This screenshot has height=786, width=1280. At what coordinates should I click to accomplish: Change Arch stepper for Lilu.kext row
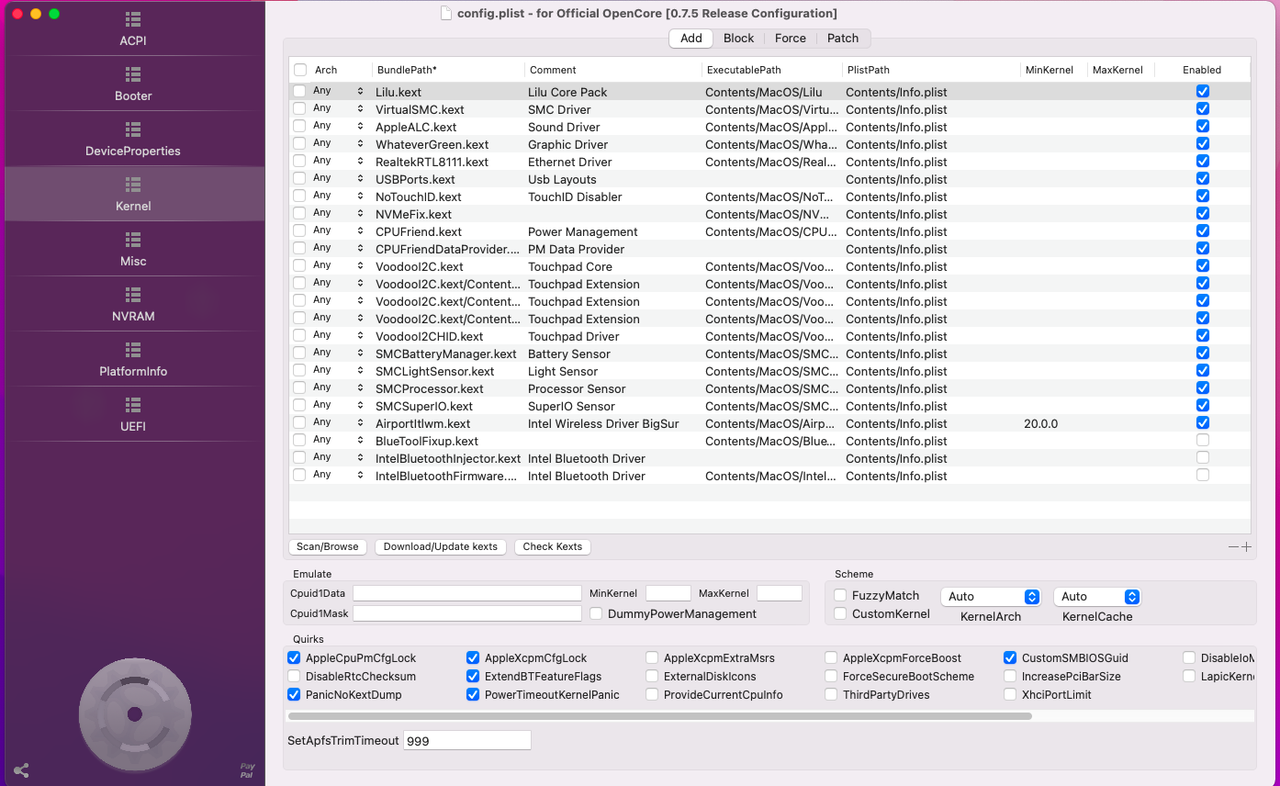(360, 91)
